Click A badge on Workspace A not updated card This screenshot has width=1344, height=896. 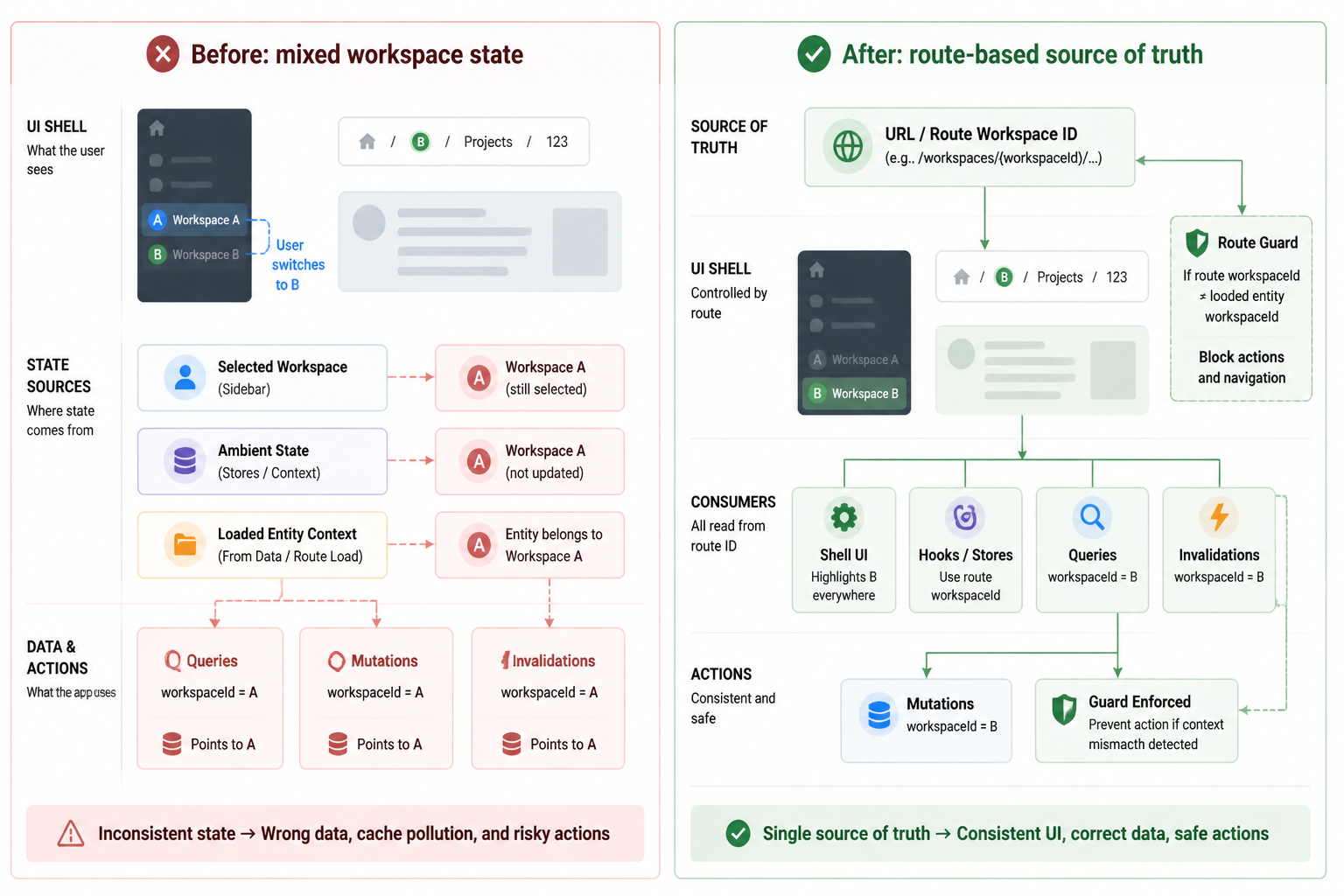coord(479,461)
